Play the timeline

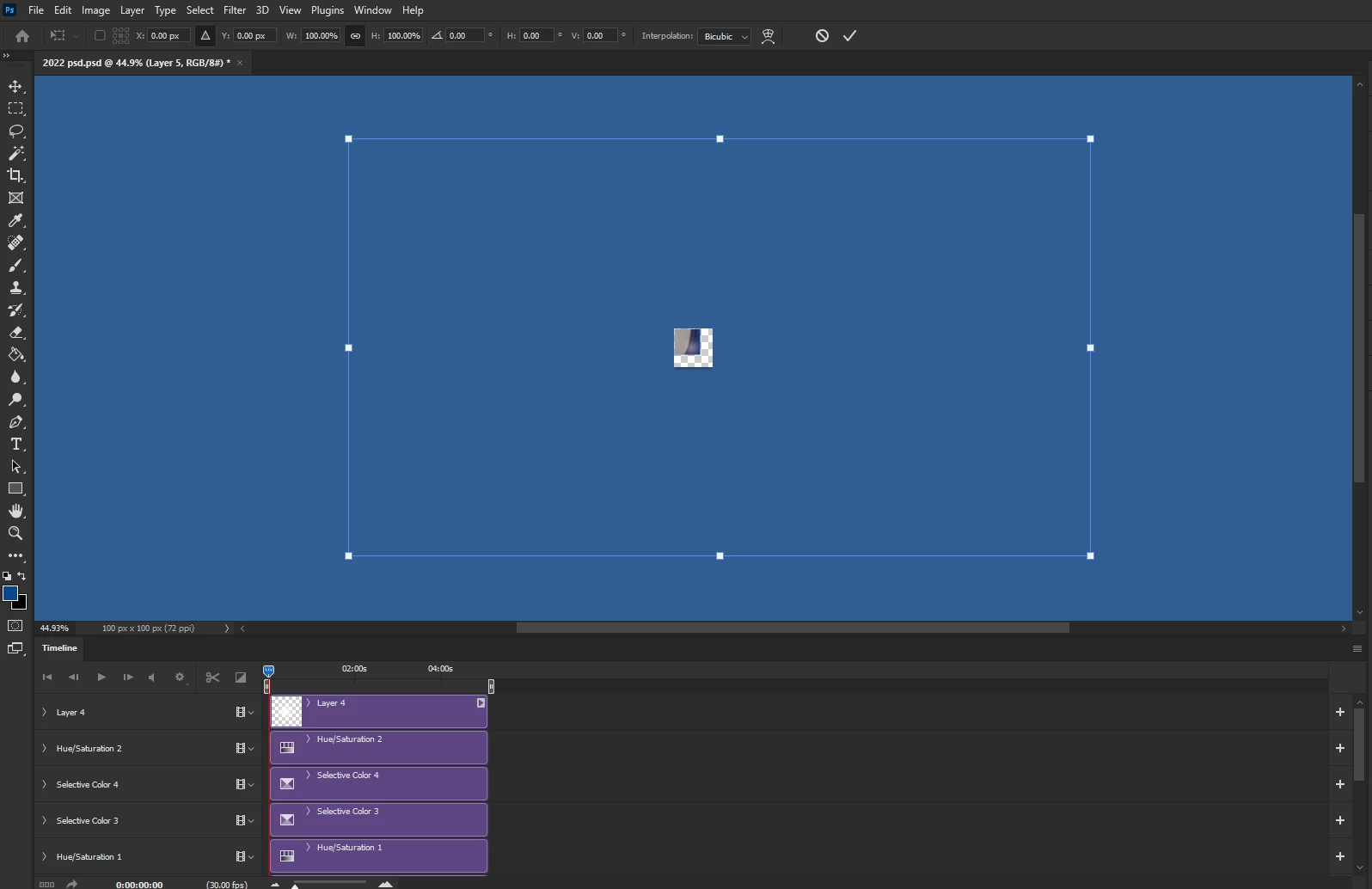[x=101, y=677]
